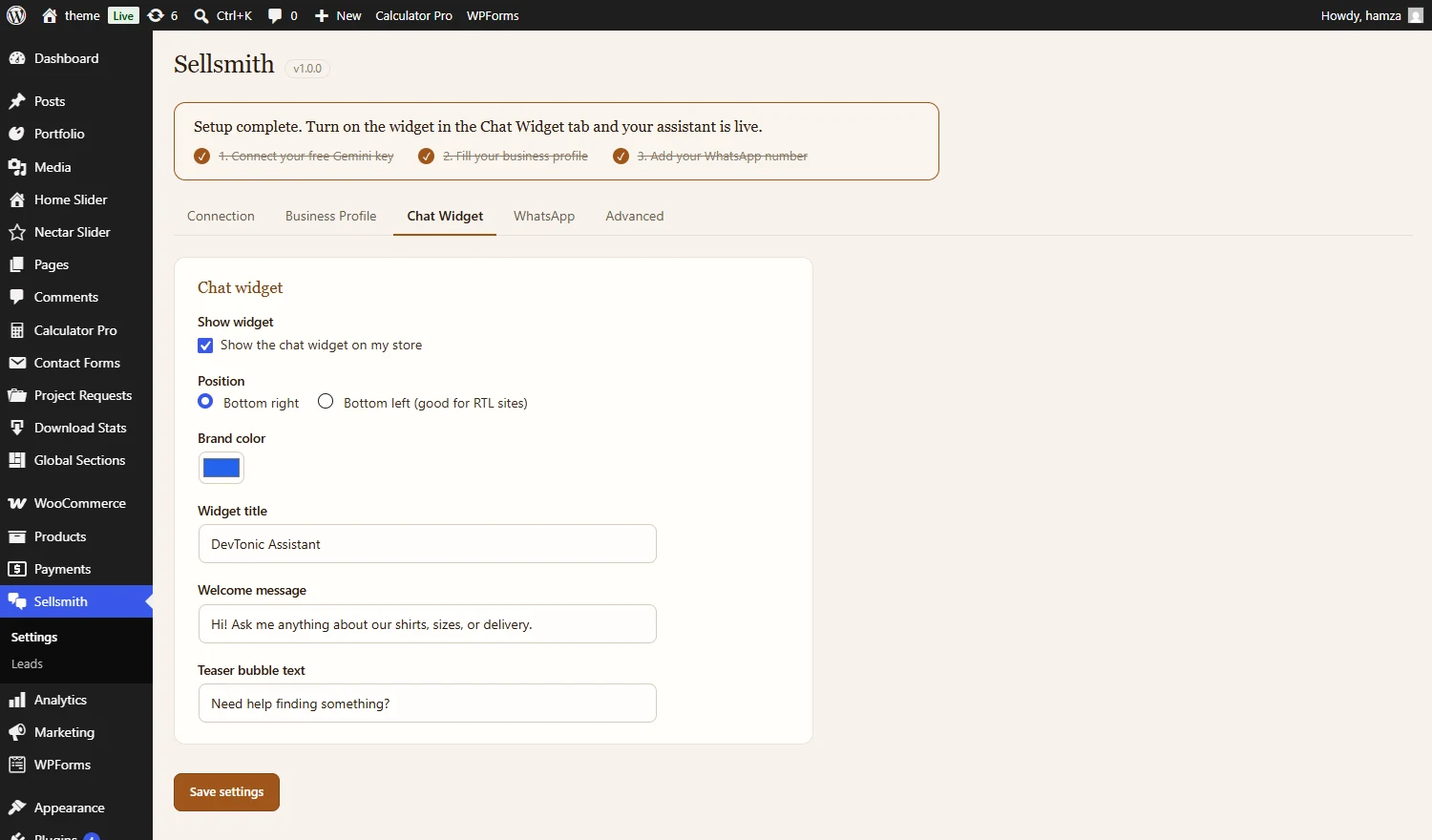
Task: Click the WPForms icon in sidebar
Action: 17,765
